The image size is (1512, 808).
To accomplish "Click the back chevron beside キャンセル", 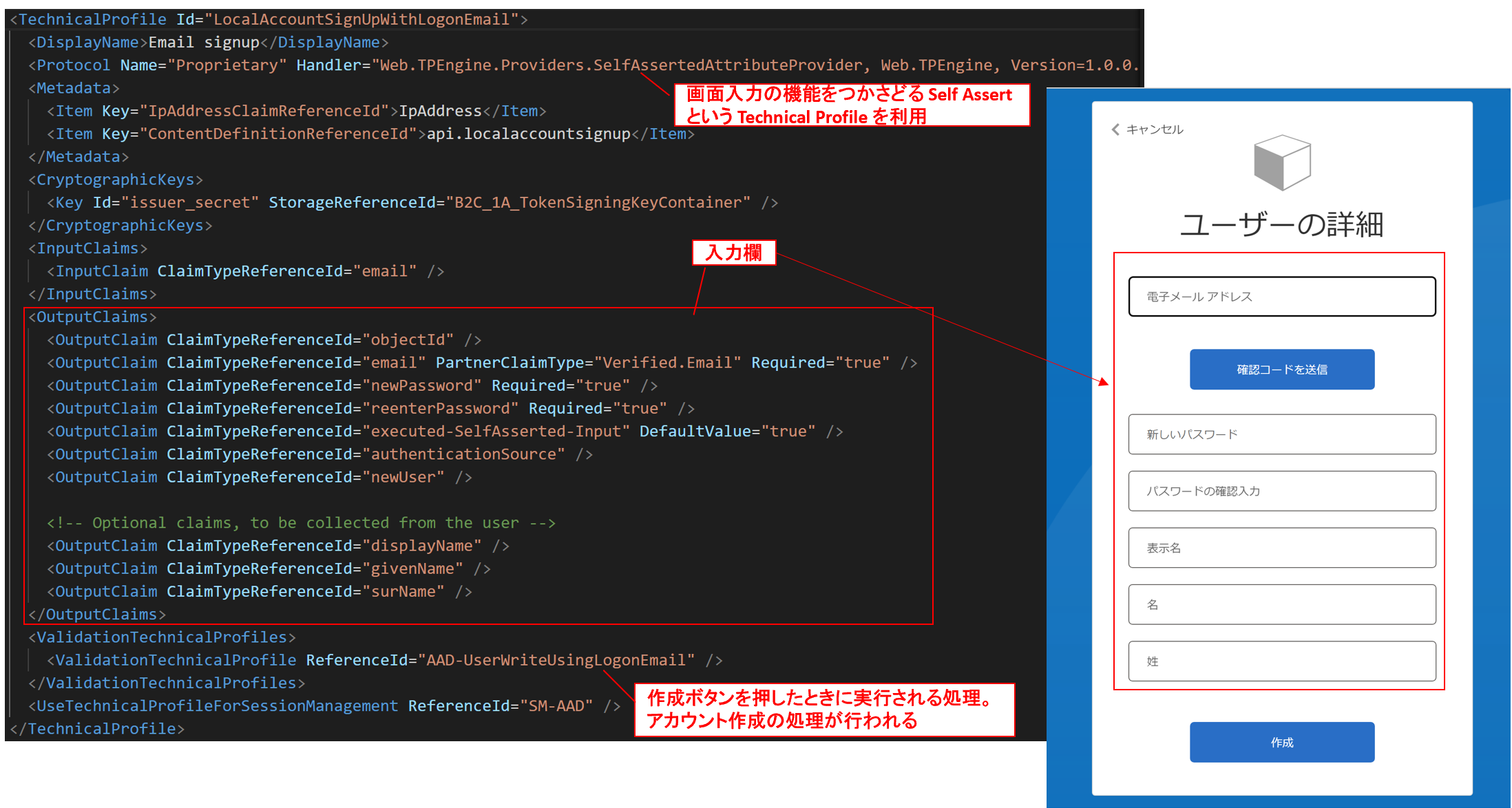I will coord(1115,129).
